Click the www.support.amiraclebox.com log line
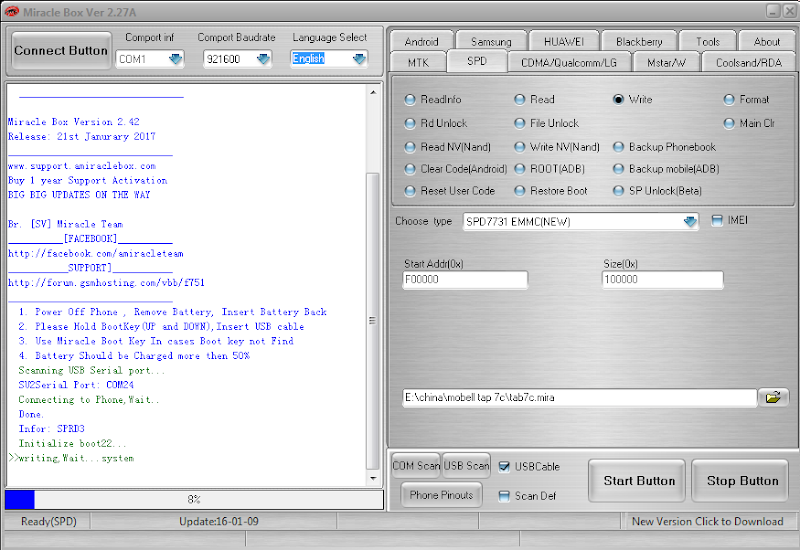The image size is (800, 550). (82, 166)
